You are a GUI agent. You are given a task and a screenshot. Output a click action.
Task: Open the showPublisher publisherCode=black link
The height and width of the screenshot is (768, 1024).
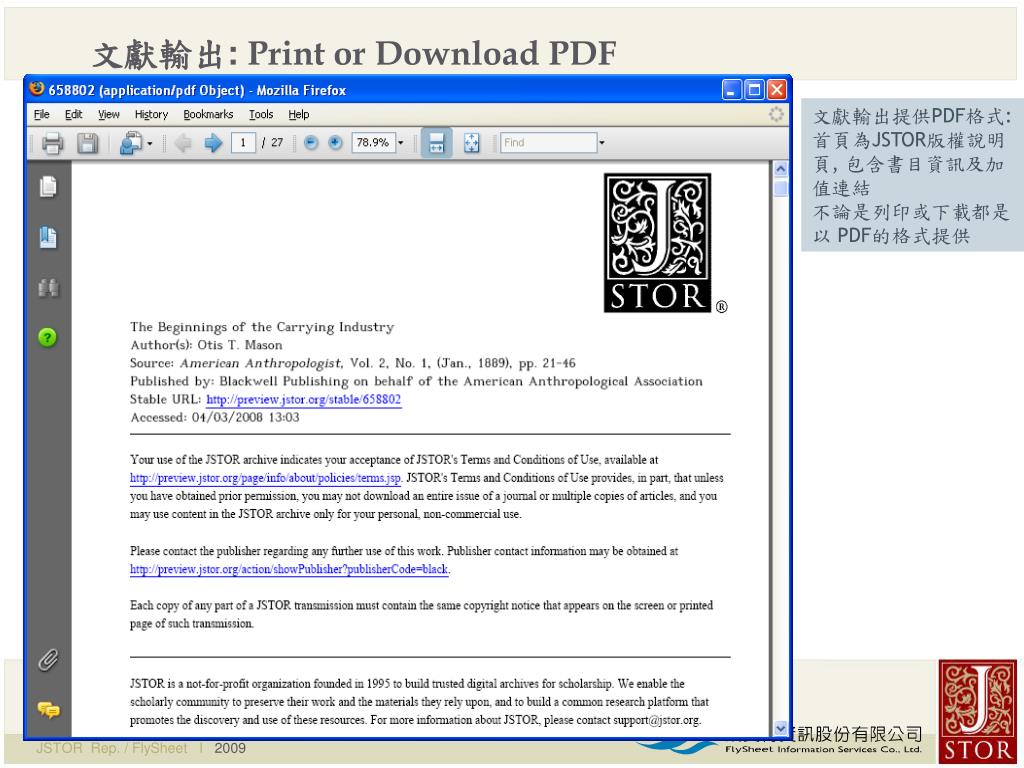coord(289,569)
